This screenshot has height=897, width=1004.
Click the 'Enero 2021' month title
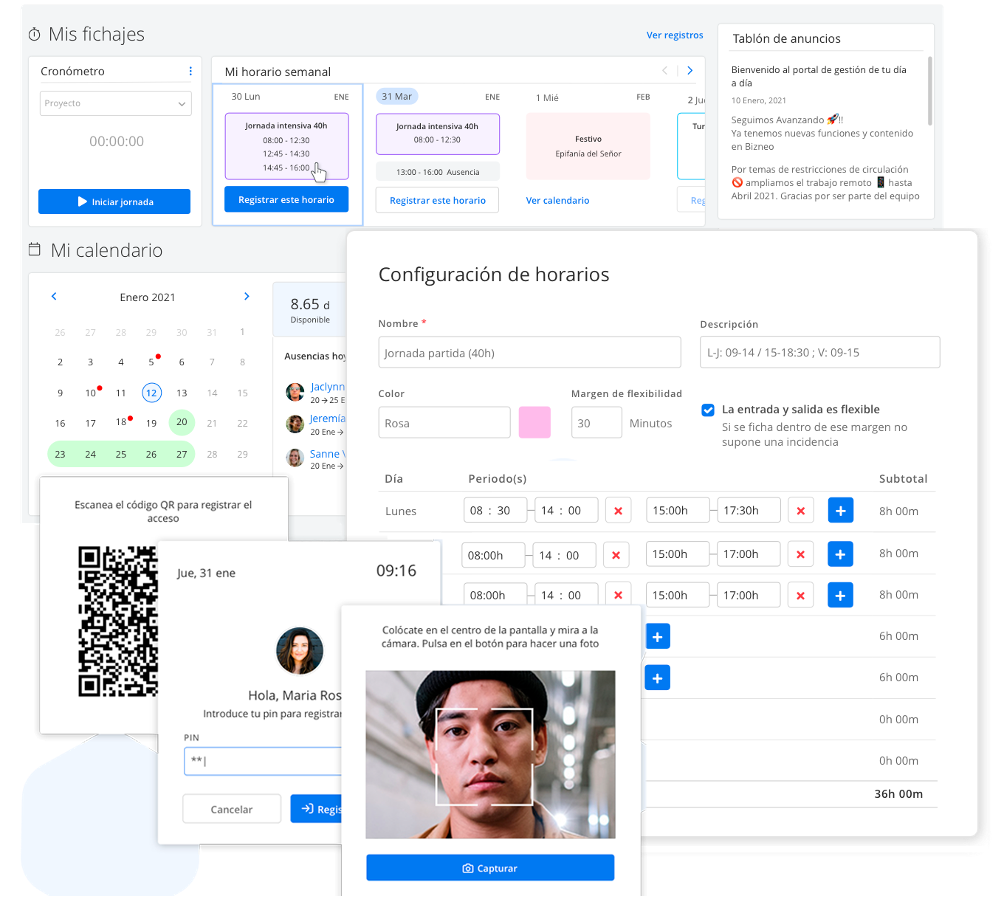pyautogui.click(x=147, y=297)
